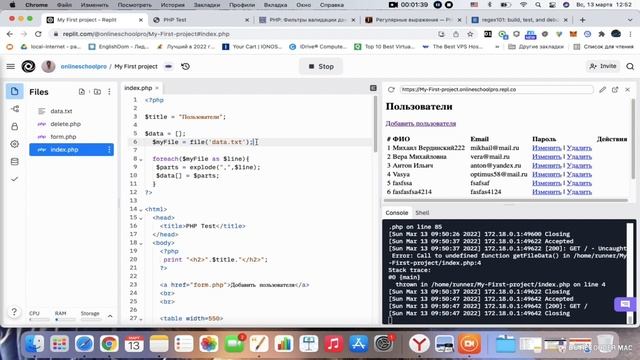Click the webview URL field
Viewport: 640px width, 360px height.
pyautogui.click(x=496, y=89)
